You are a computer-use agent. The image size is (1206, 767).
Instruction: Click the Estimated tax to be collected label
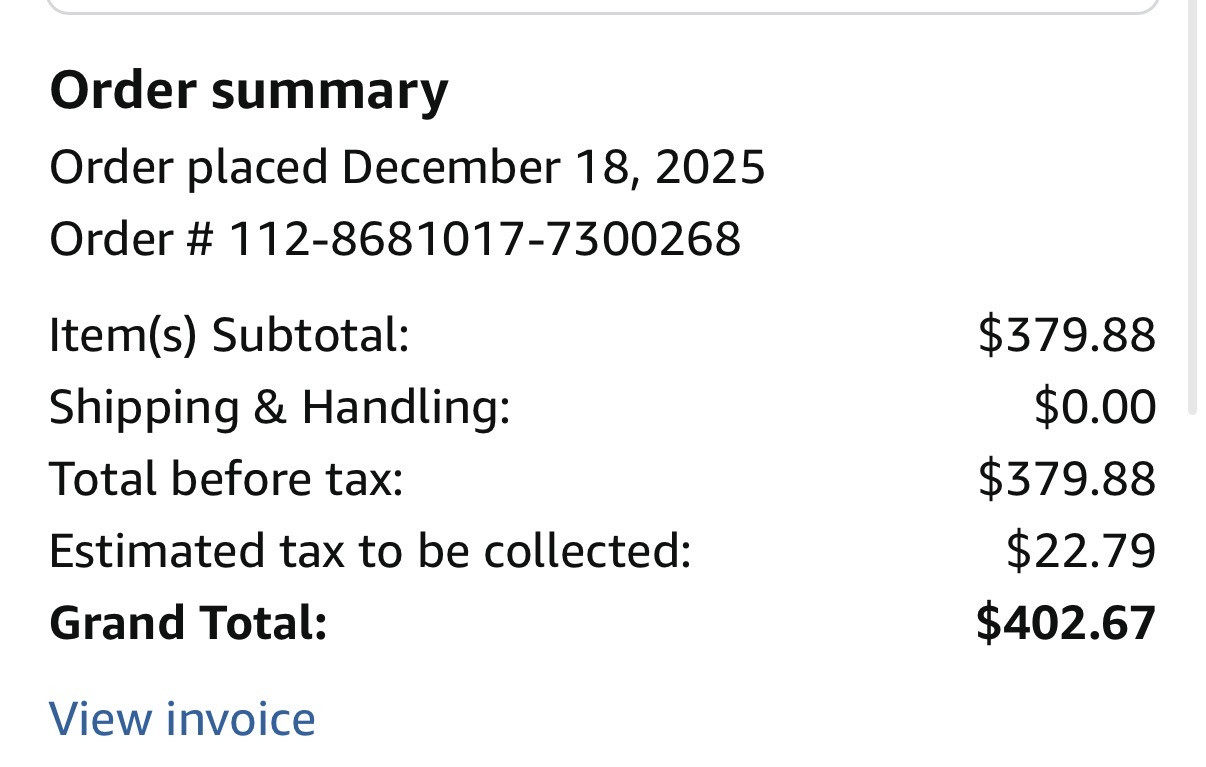(370, 551)
